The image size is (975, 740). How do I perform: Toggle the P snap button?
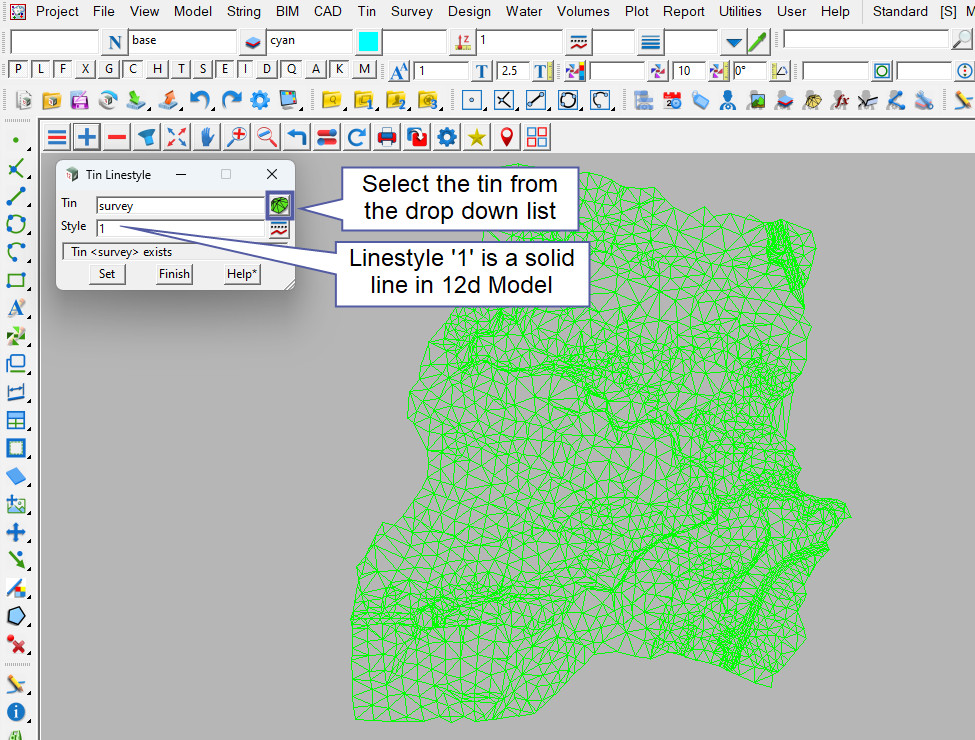(x=18, y=69)
